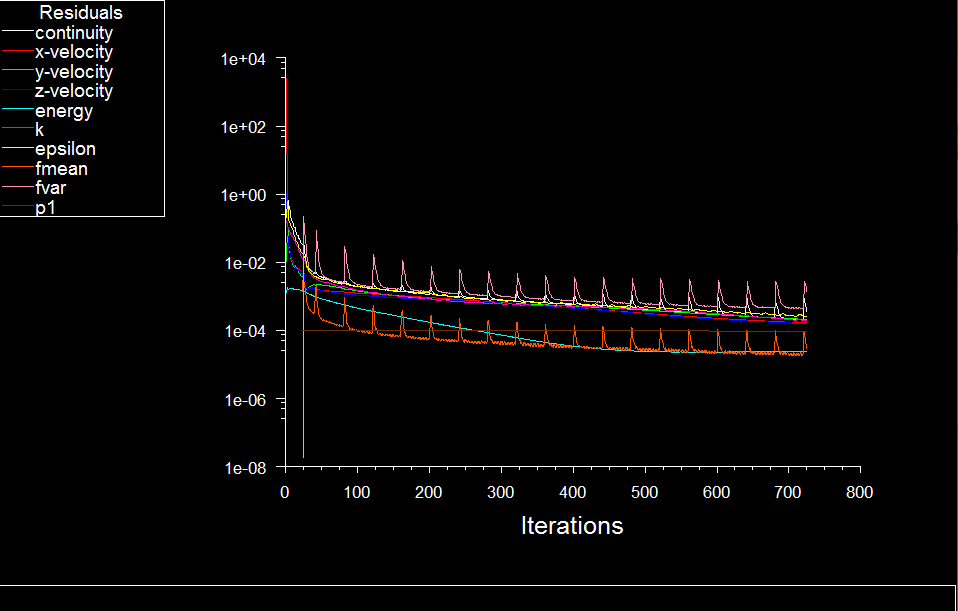Click the 1e-08 y-axis tick label
The image size is (958, 611).
(x=243, y=467)
